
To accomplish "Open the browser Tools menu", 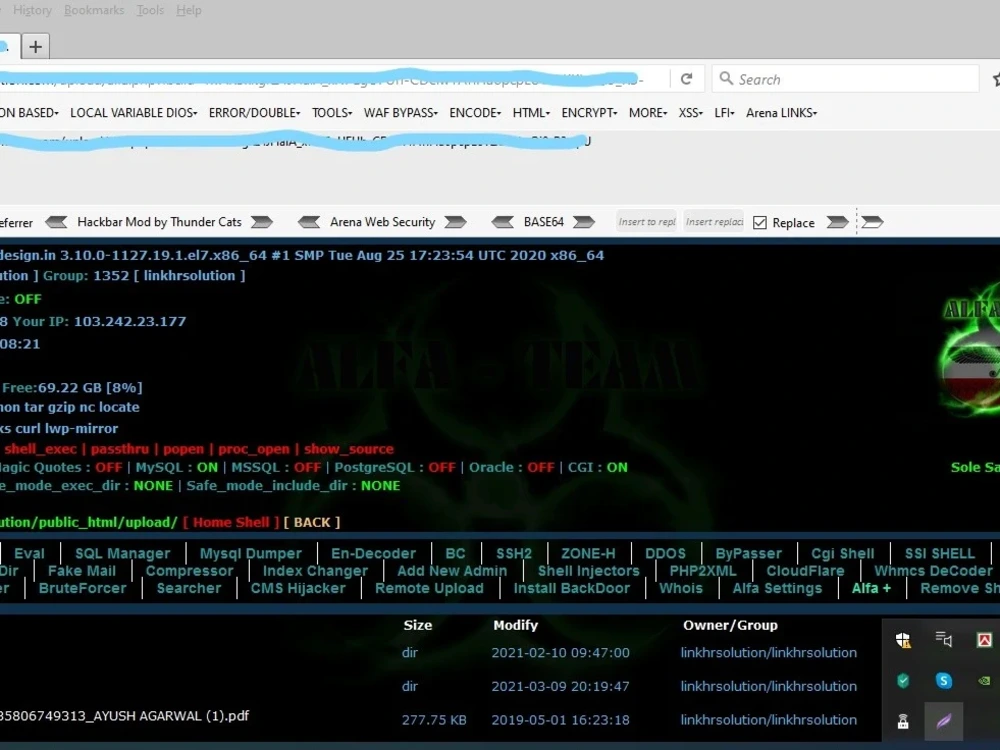I will pos(150,10).
